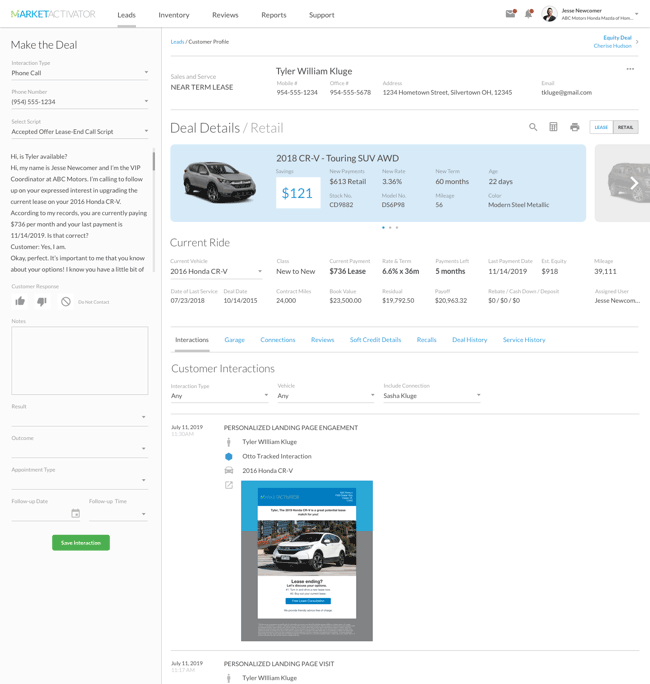
Task: Click the search magnifier in Deal Details
Action: [533, 127]
